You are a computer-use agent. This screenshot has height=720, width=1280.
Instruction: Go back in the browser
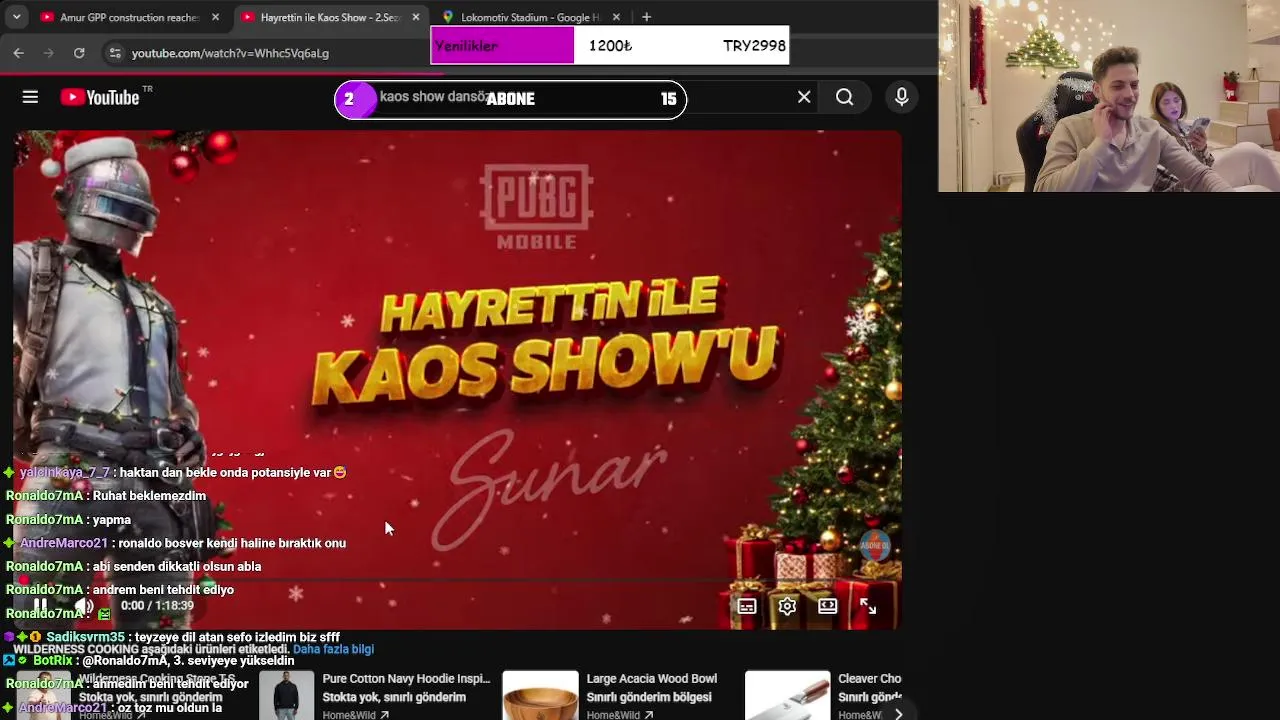tap(19, 53)
